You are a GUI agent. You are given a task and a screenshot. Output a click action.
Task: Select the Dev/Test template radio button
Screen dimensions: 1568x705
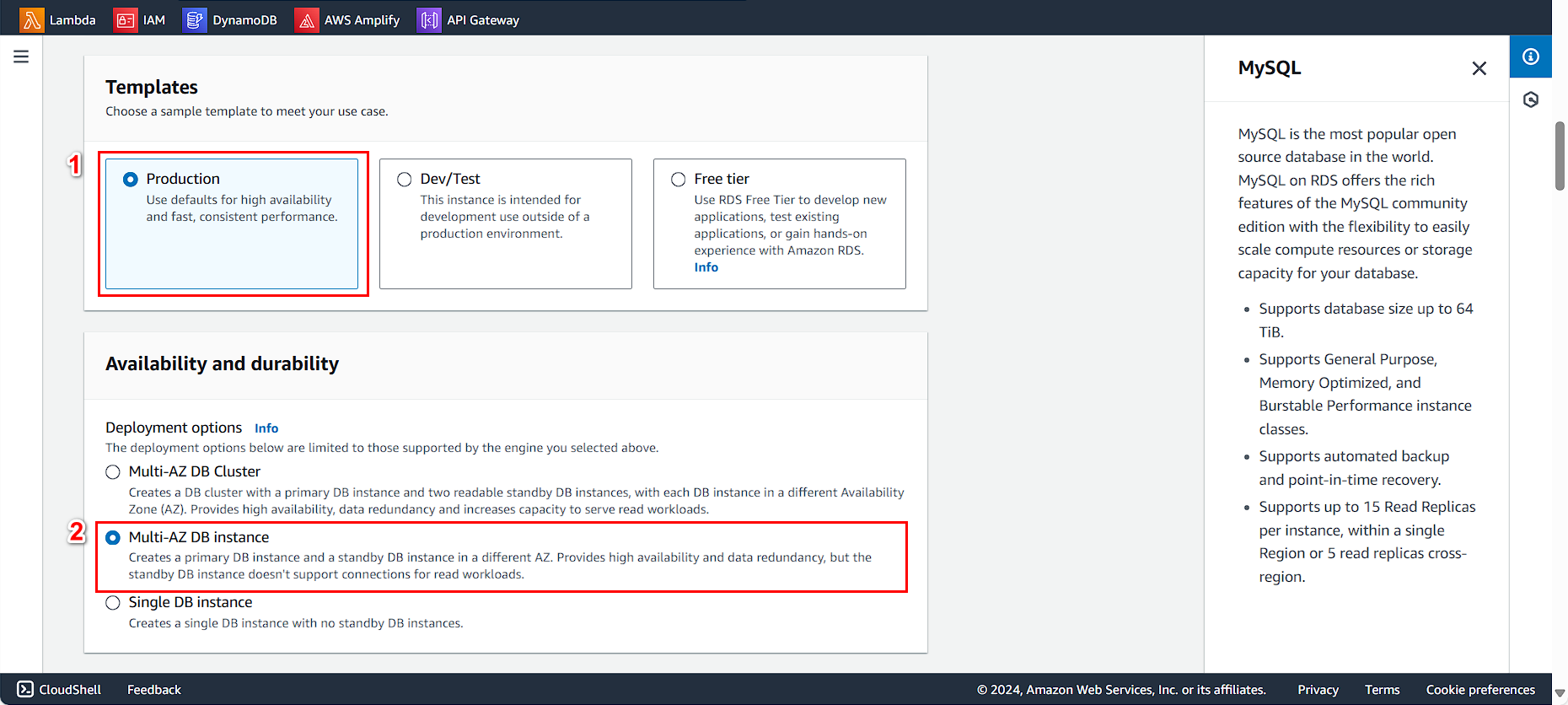[405, 179]
